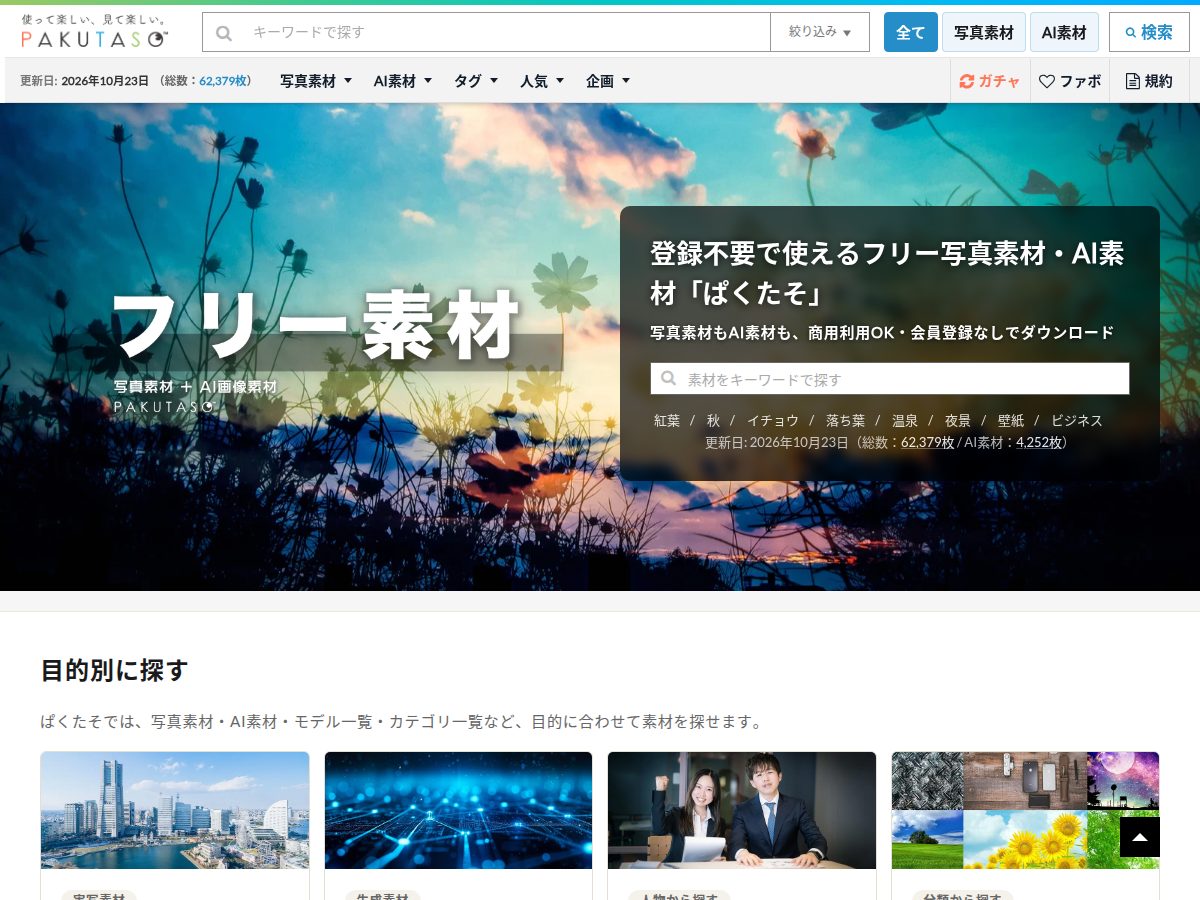Click the 壁紙 keyword link

click(x=1011, y=420)
